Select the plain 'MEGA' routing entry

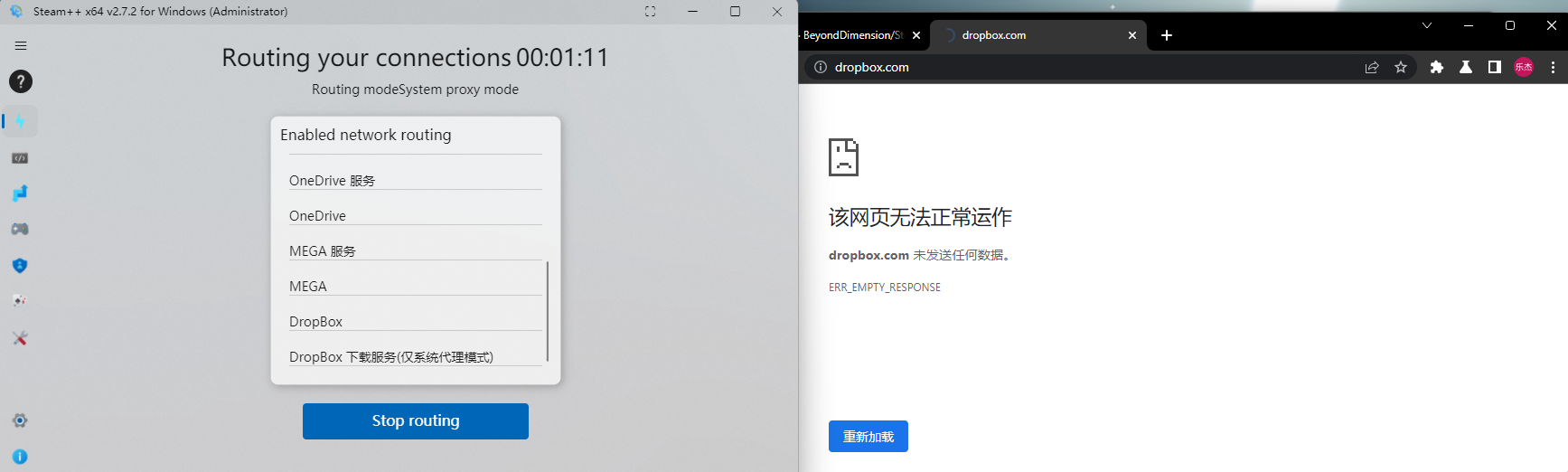click(416, 287)
